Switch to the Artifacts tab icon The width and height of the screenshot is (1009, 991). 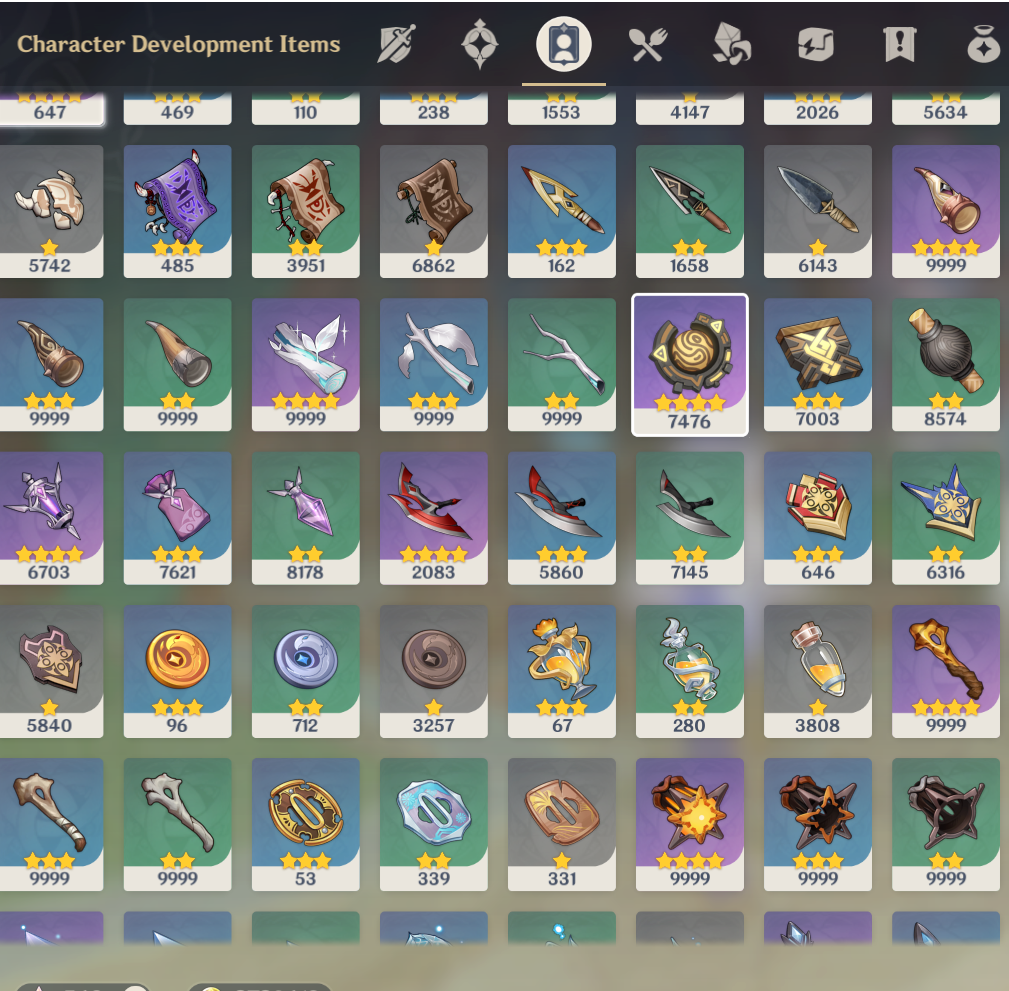[480, 44]
